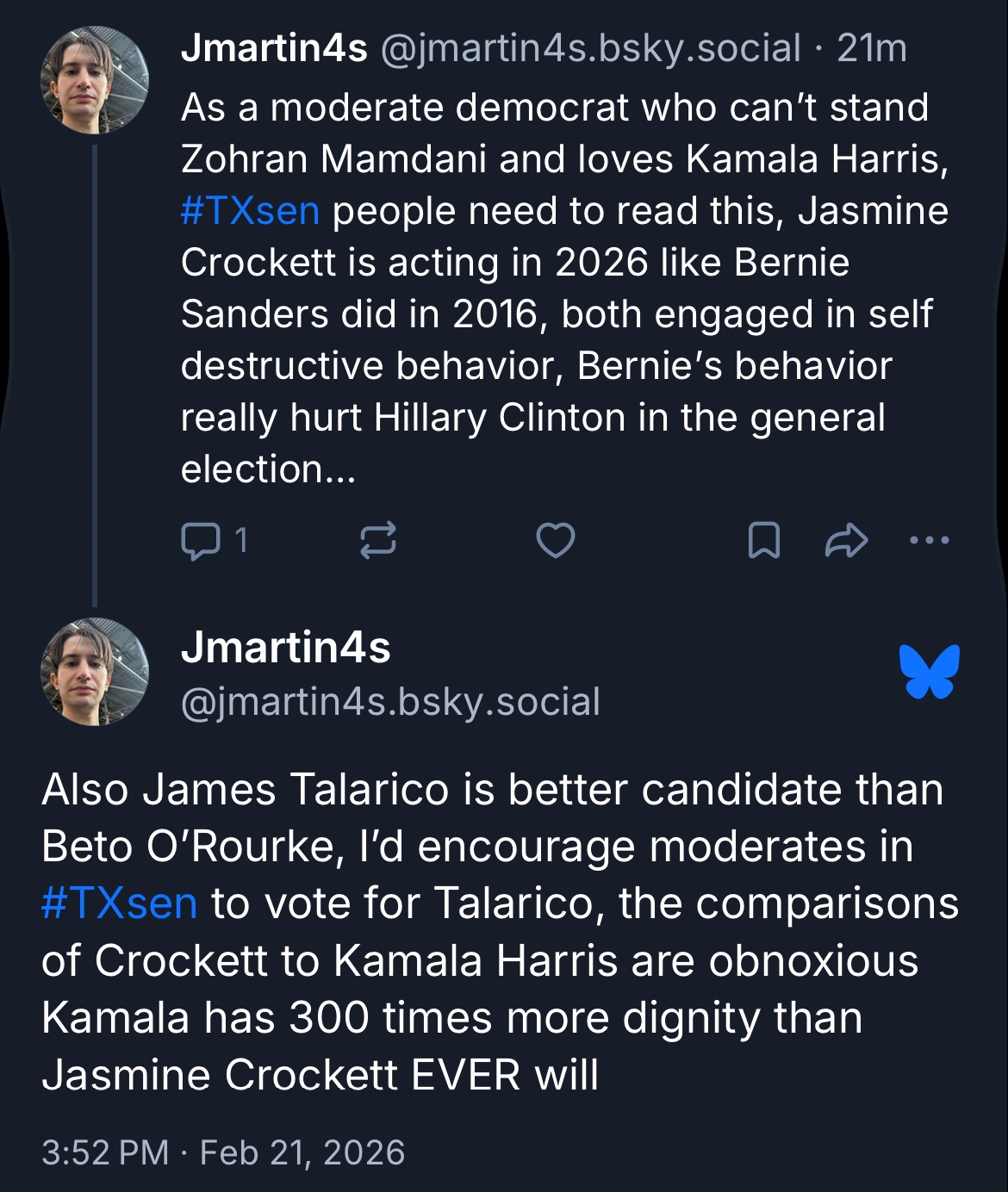1008x1192 pixels.
Task: Click Jmartin4s name on the main post
Action: [x=285, y=648]
